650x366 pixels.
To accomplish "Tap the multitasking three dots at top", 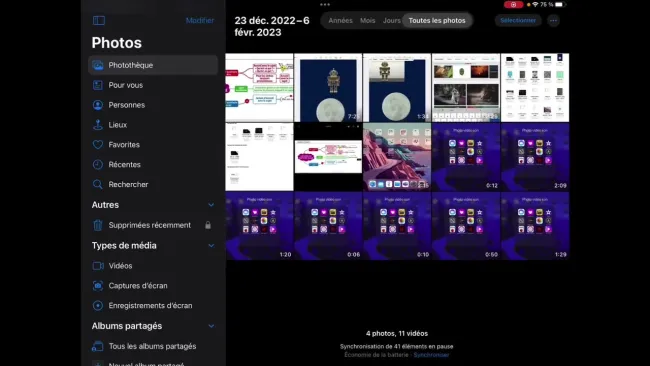I will pyautogui.click(x=325, y=5).
